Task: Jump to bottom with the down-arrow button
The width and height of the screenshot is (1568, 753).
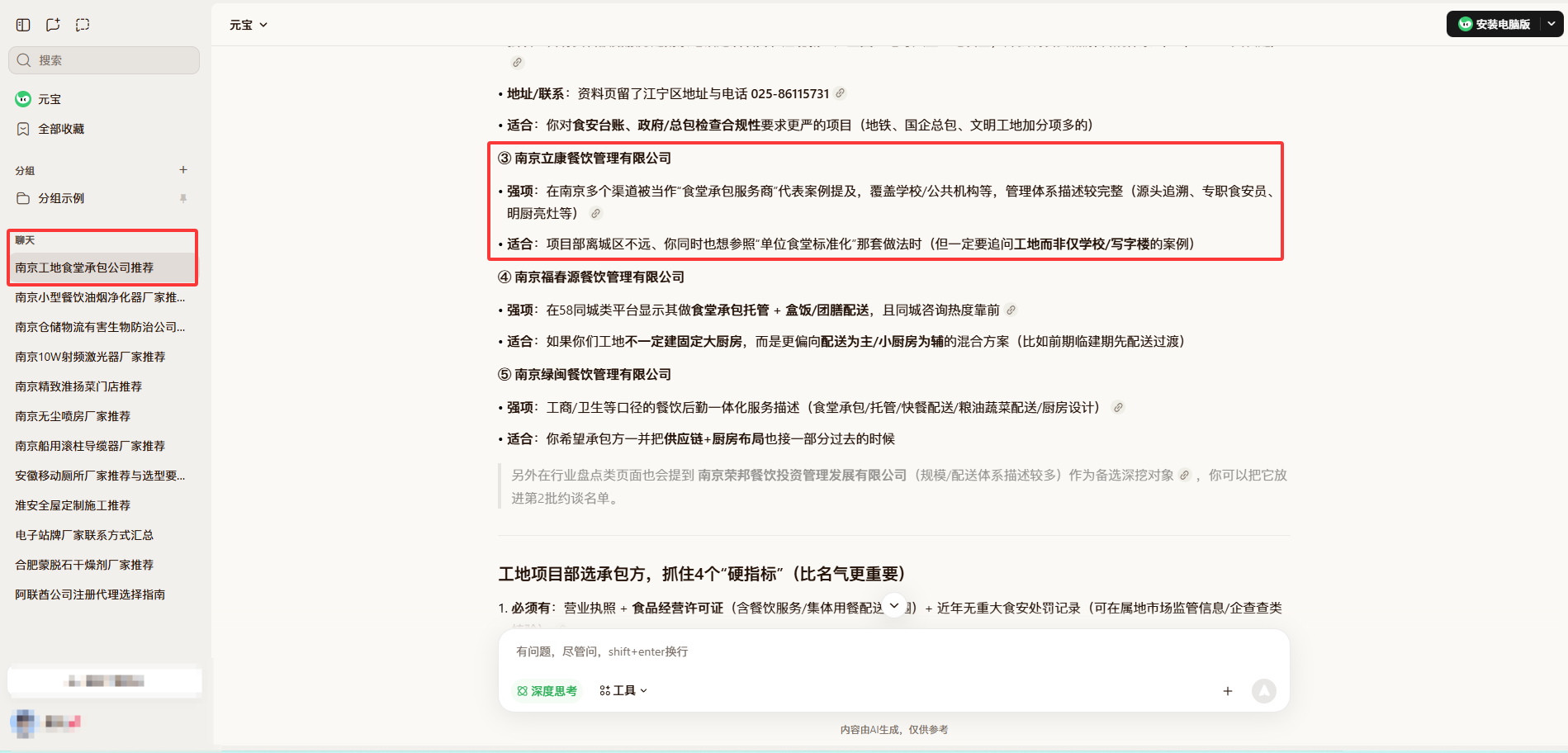Action: pyautogui.click(x=894, y=605)
